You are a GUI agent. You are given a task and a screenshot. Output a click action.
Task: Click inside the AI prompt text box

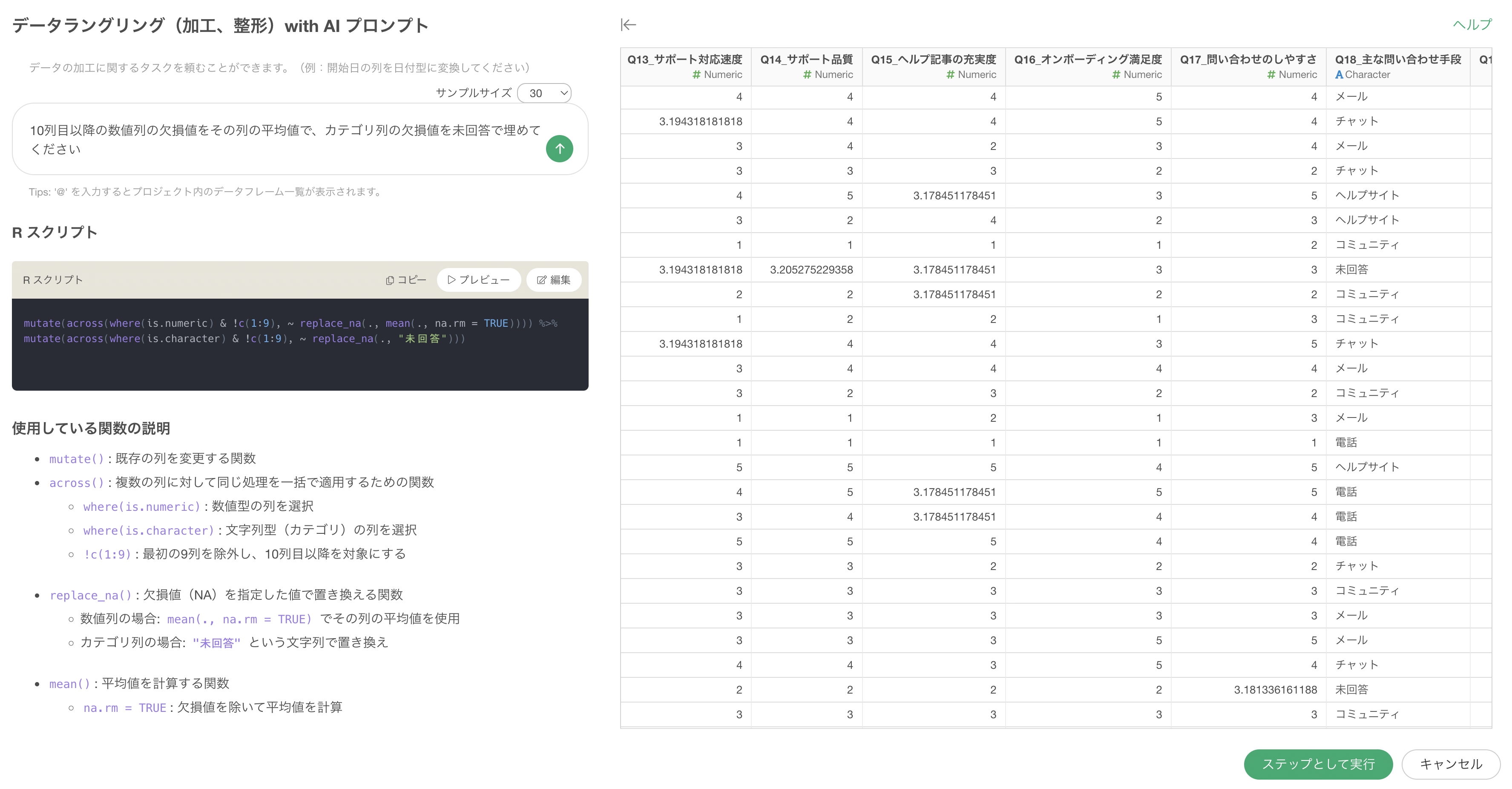pos(282,139)
